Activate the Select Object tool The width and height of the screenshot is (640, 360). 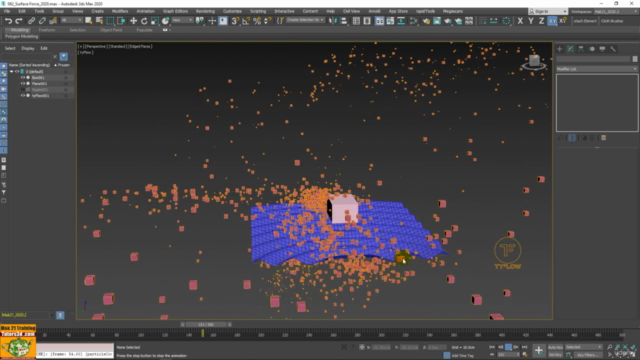click(x=89, y=21)
